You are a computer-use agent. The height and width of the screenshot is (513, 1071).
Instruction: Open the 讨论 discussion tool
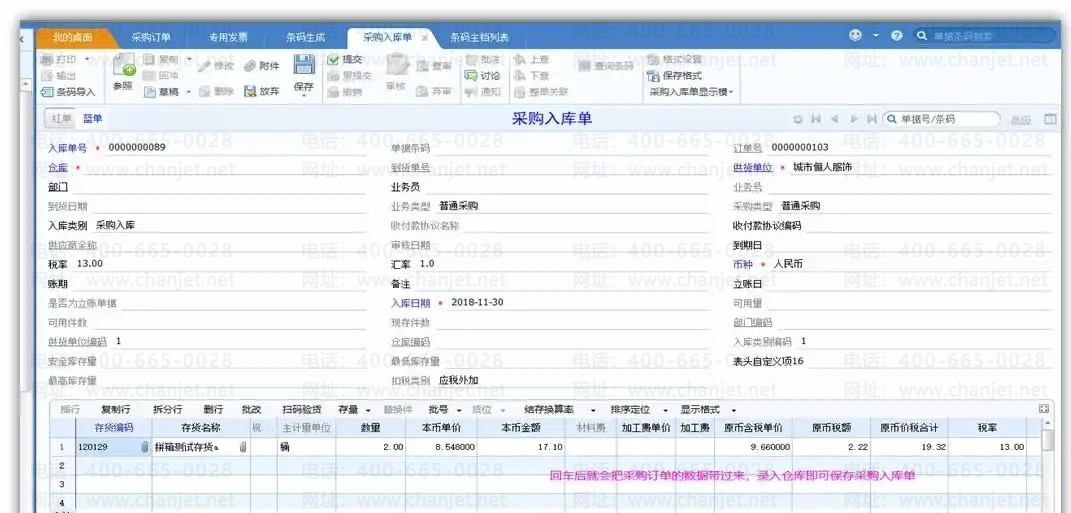point(482,75)
